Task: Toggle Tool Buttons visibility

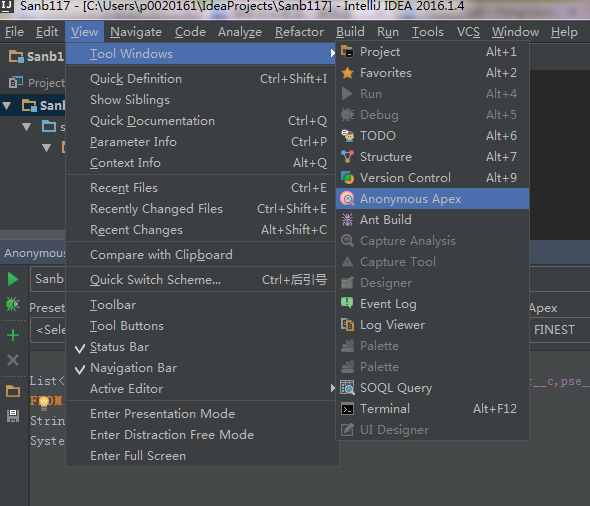Action: tap(201, 326)
